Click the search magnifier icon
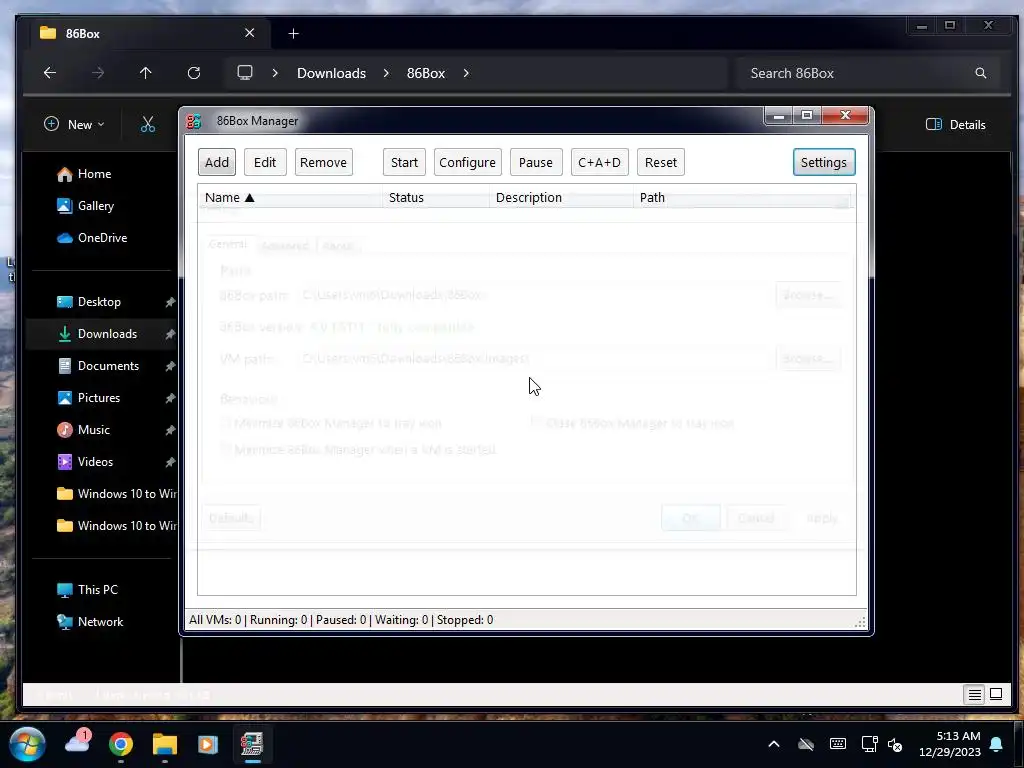This screenshot has width=1024, height=768. (x=980, y=73)
